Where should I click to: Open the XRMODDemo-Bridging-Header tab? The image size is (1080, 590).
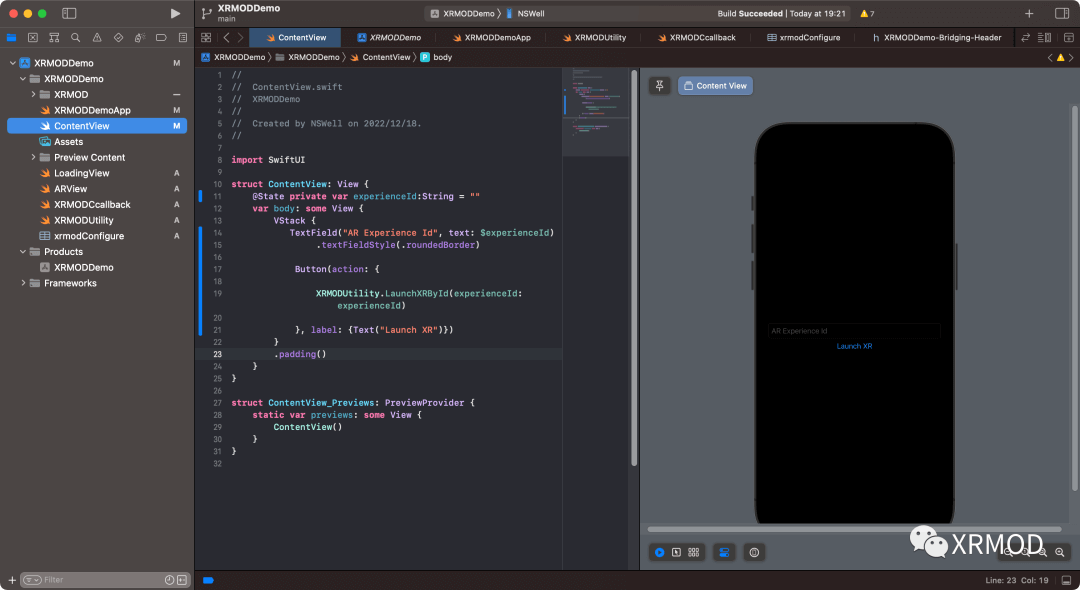935,38
